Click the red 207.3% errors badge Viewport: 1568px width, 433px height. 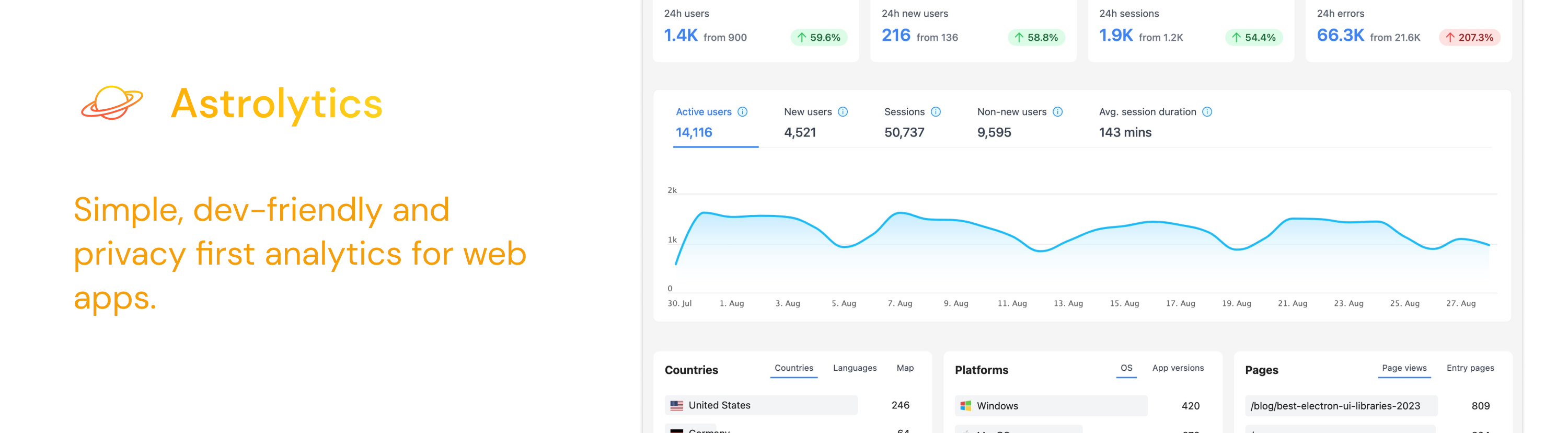point(1470,37)
